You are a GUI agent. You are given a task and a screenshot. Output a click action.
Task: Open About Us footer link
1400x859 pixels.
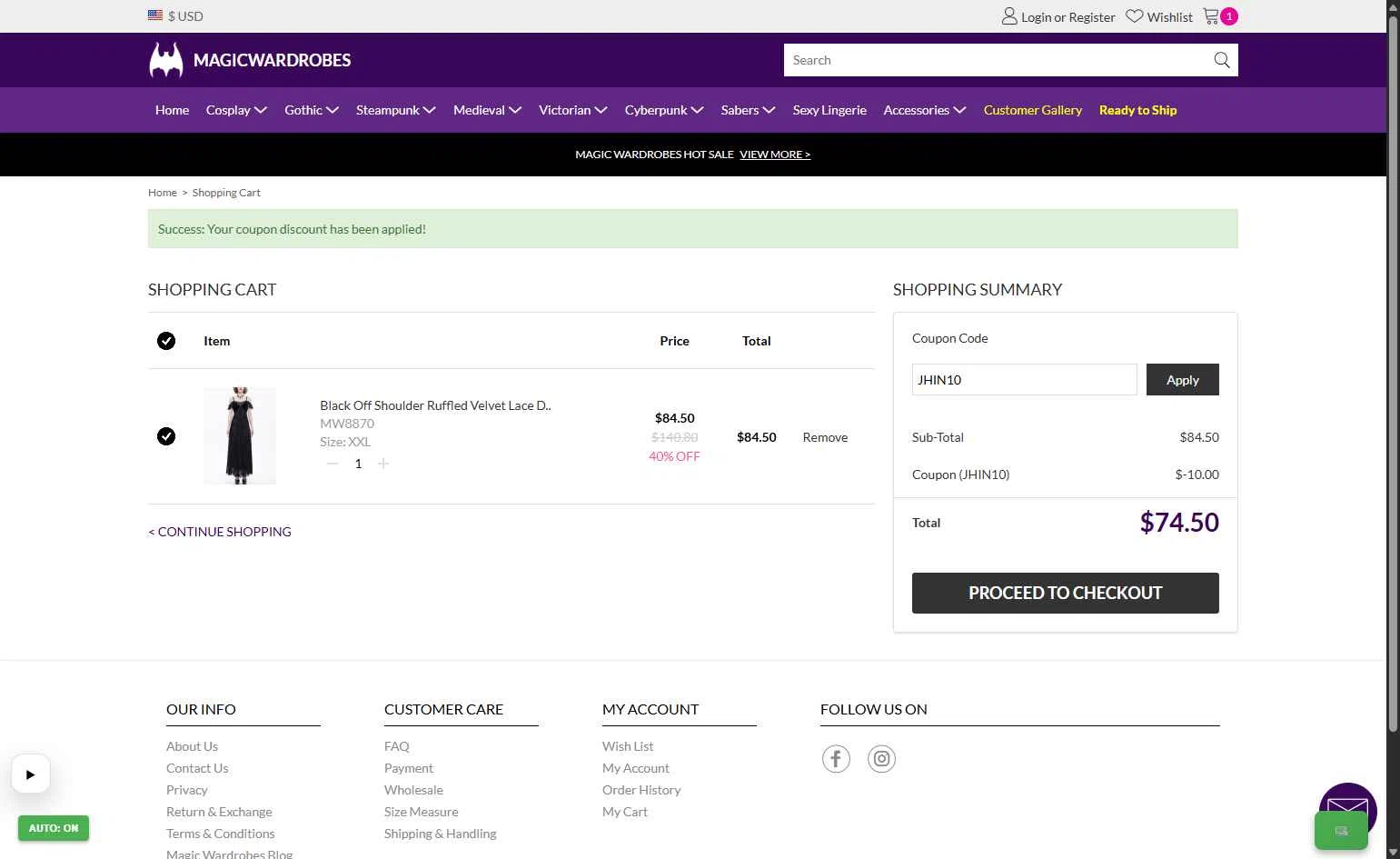[192, 746]
